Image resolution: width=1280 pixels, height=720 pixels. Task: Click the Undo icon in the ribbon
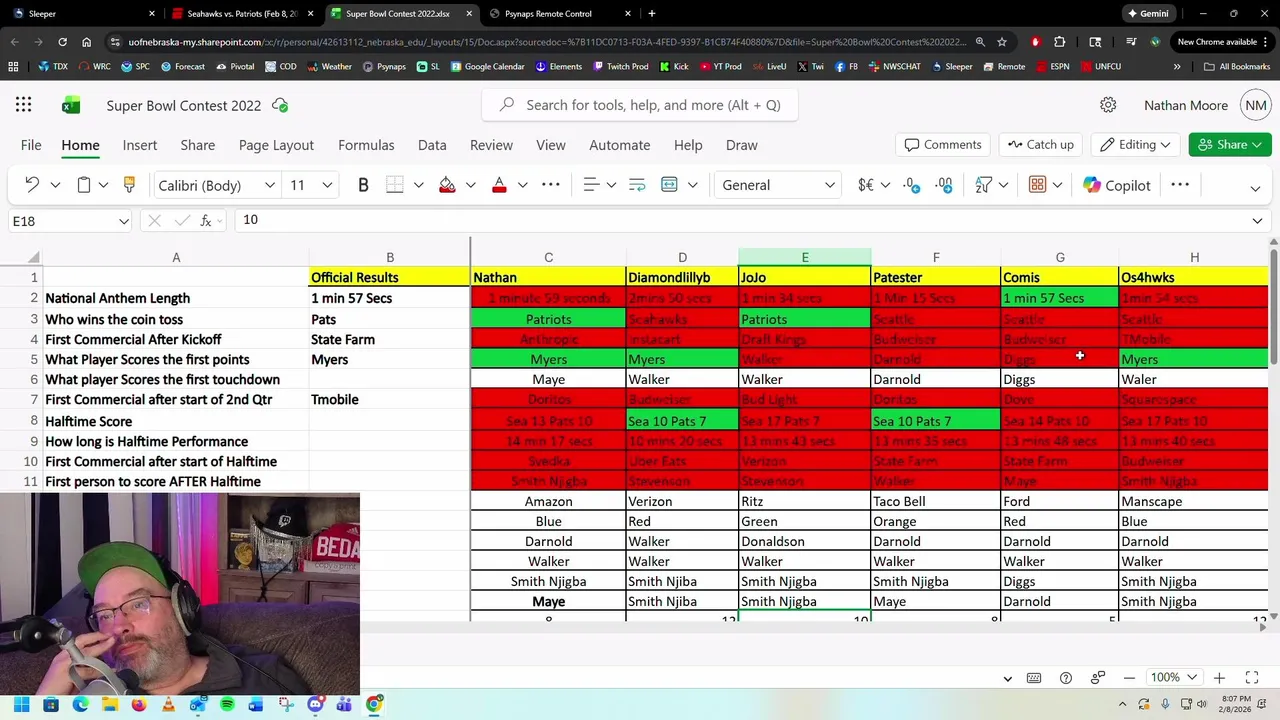coord(32,185)
